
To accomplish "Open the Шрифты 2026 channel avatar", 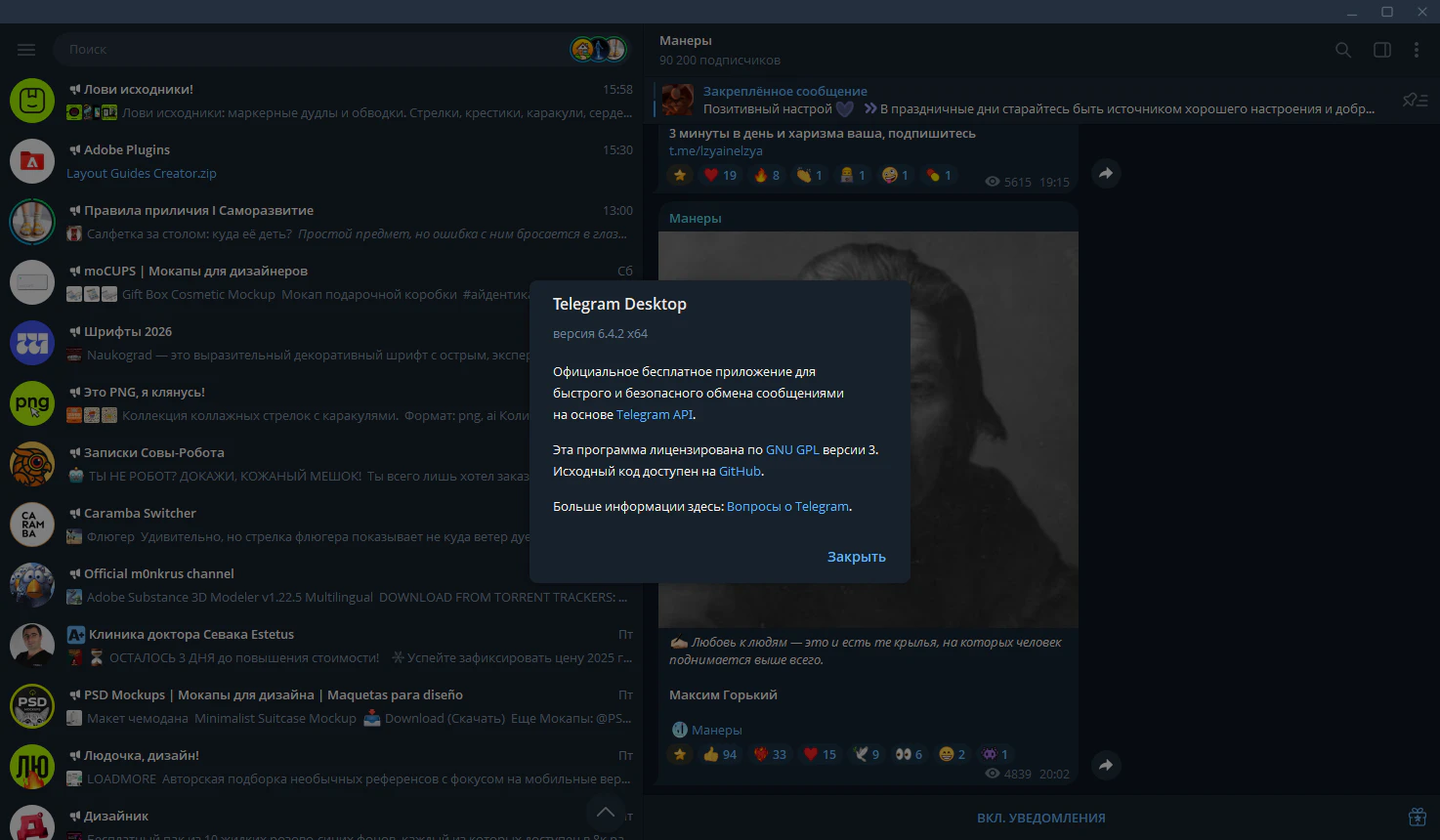I will click(32, 343).
